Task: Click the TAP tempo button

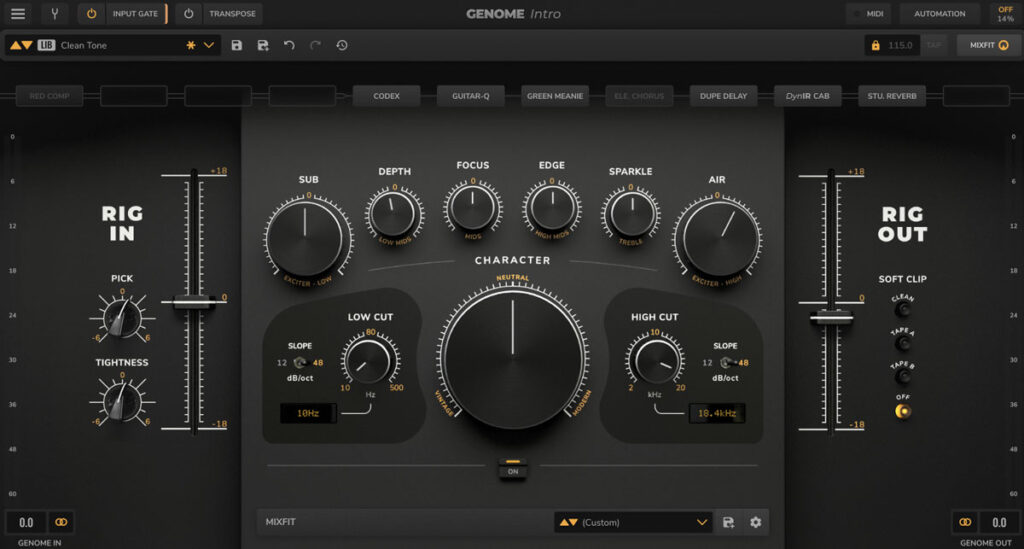Action: point(934,45)
